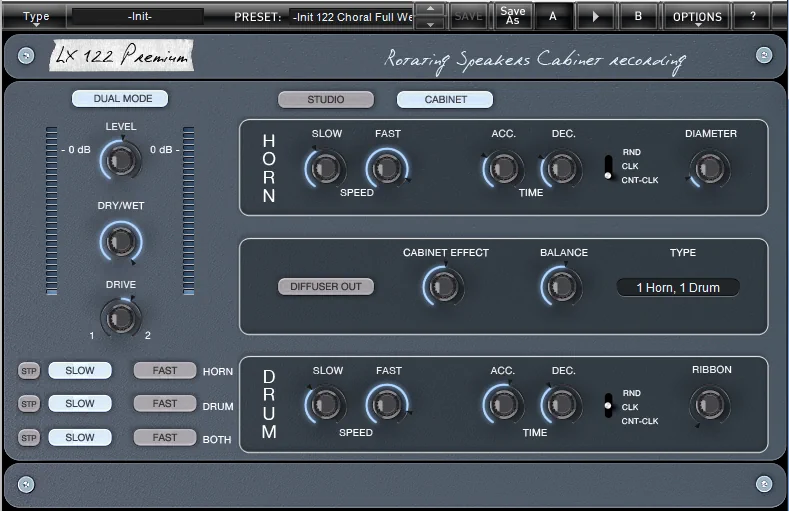Click Horn CLK direction label

pyautogui.click(x=629, y=166)
